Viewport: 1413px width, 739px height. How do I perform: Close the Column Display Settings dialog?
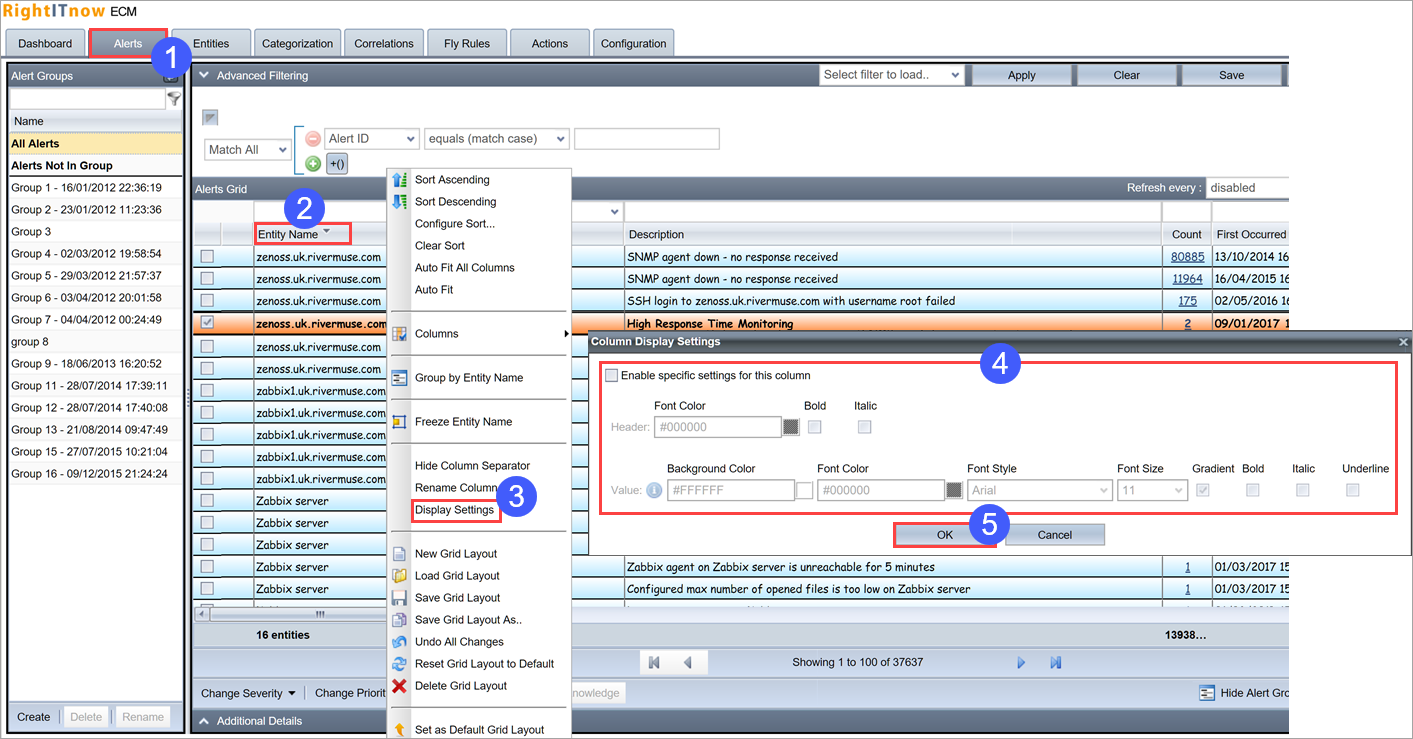click(1403, 342)
